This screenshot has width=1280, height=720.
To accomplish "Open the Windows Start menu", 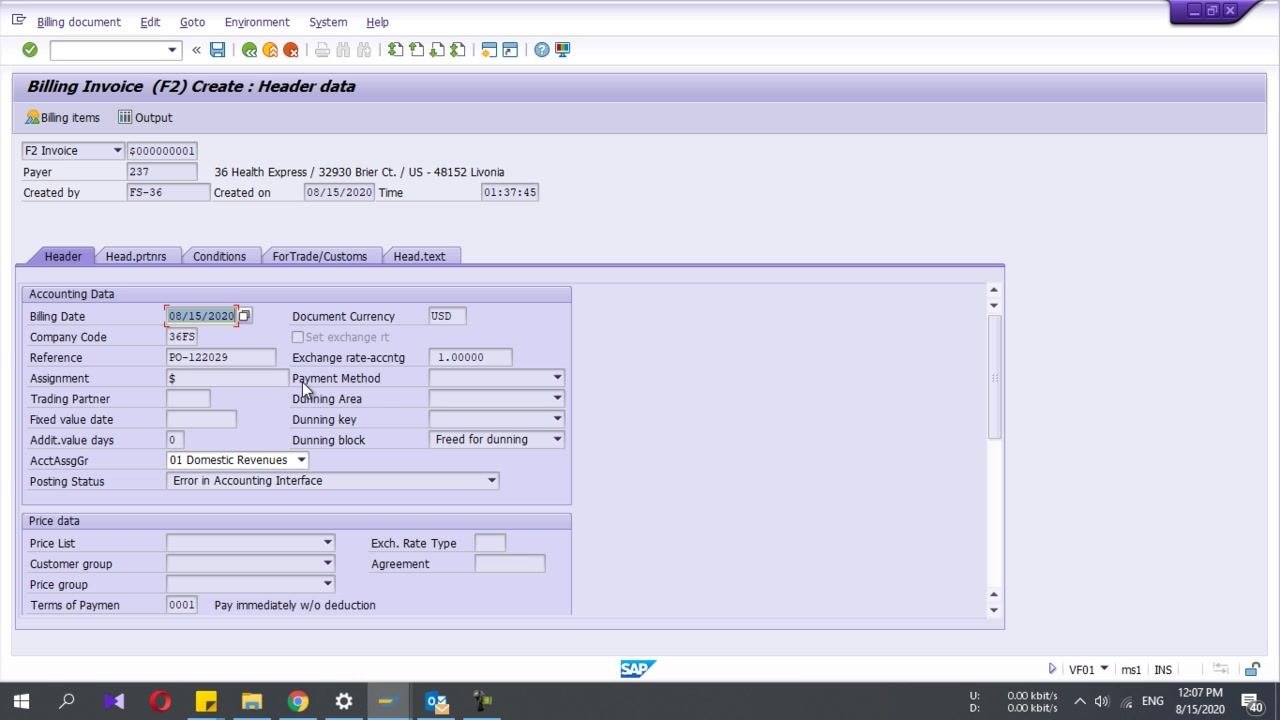I will (21, 701).
